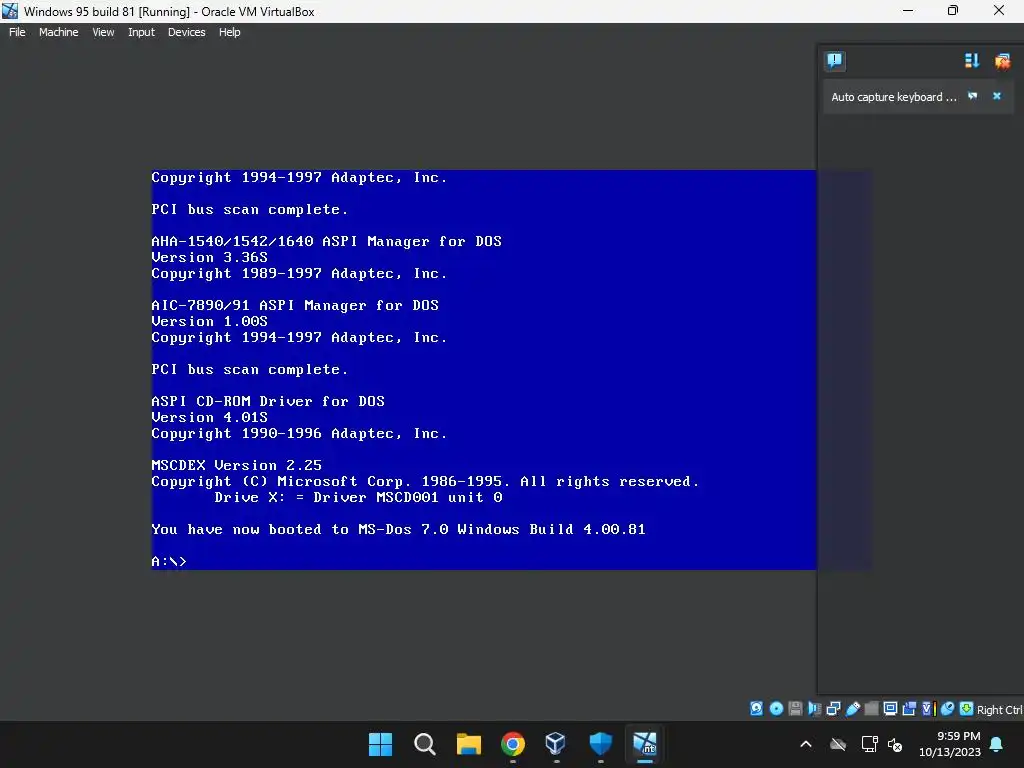The height and width of the screenshot is (768, 1024).
Task: Click the 'Drive X: = Driver MSCD001' line
Action: (358, 497)
